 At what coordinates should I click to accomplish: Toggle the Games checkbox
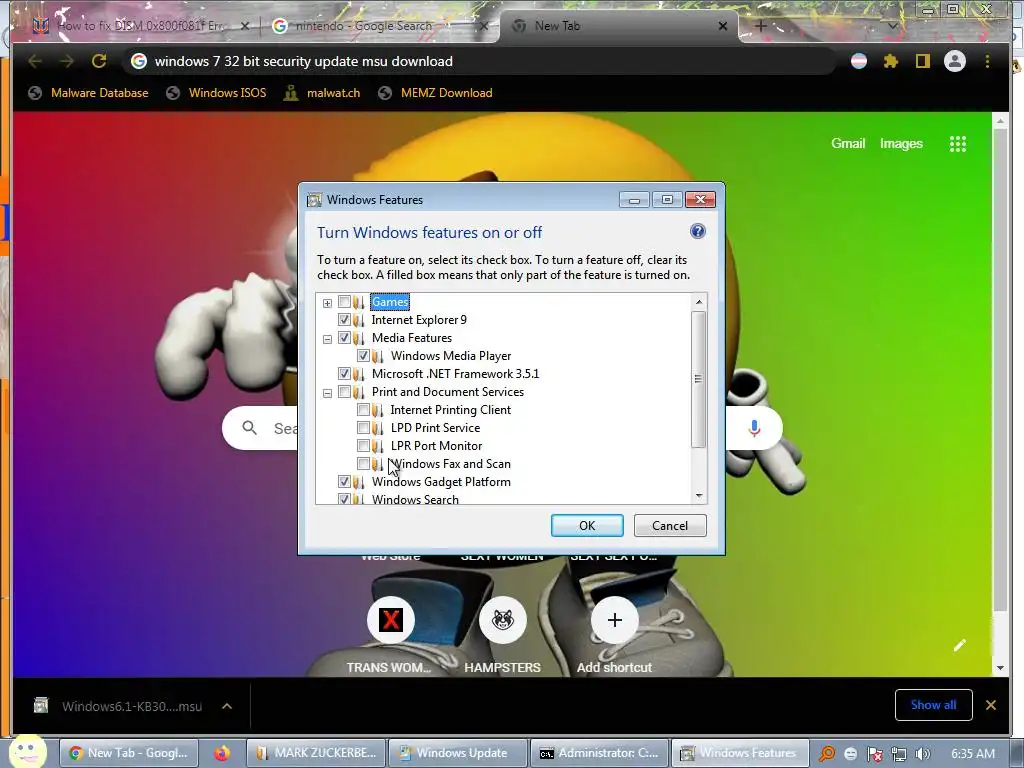click(344, 302)
